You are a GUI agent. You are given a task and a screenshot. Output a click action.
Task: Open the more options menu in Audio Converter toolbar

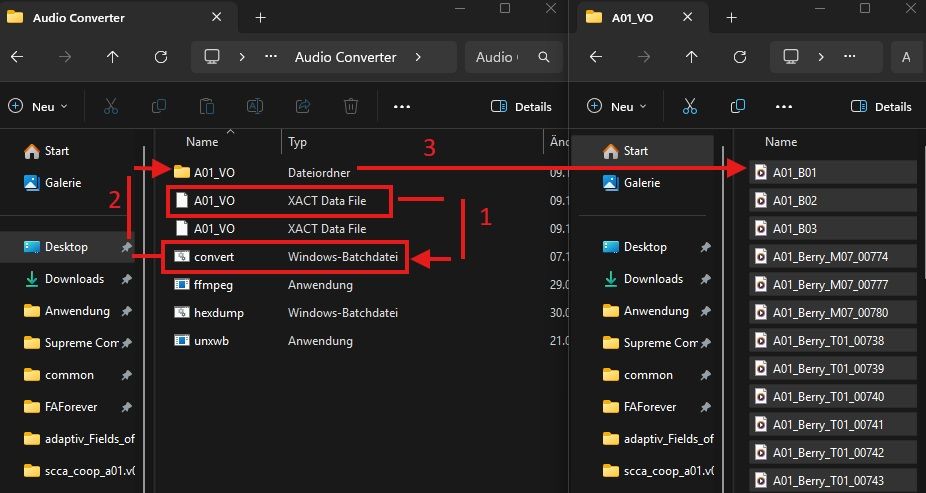(x=402, y=107)
